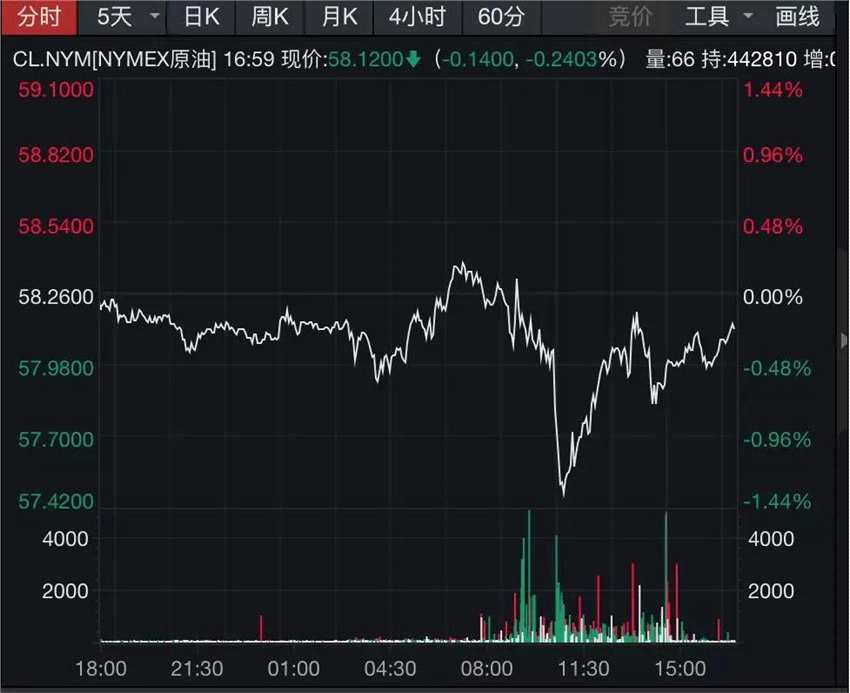Click the -1.44% green axis label
This screenshot has height=693, width=850.
tap(777, 501)
